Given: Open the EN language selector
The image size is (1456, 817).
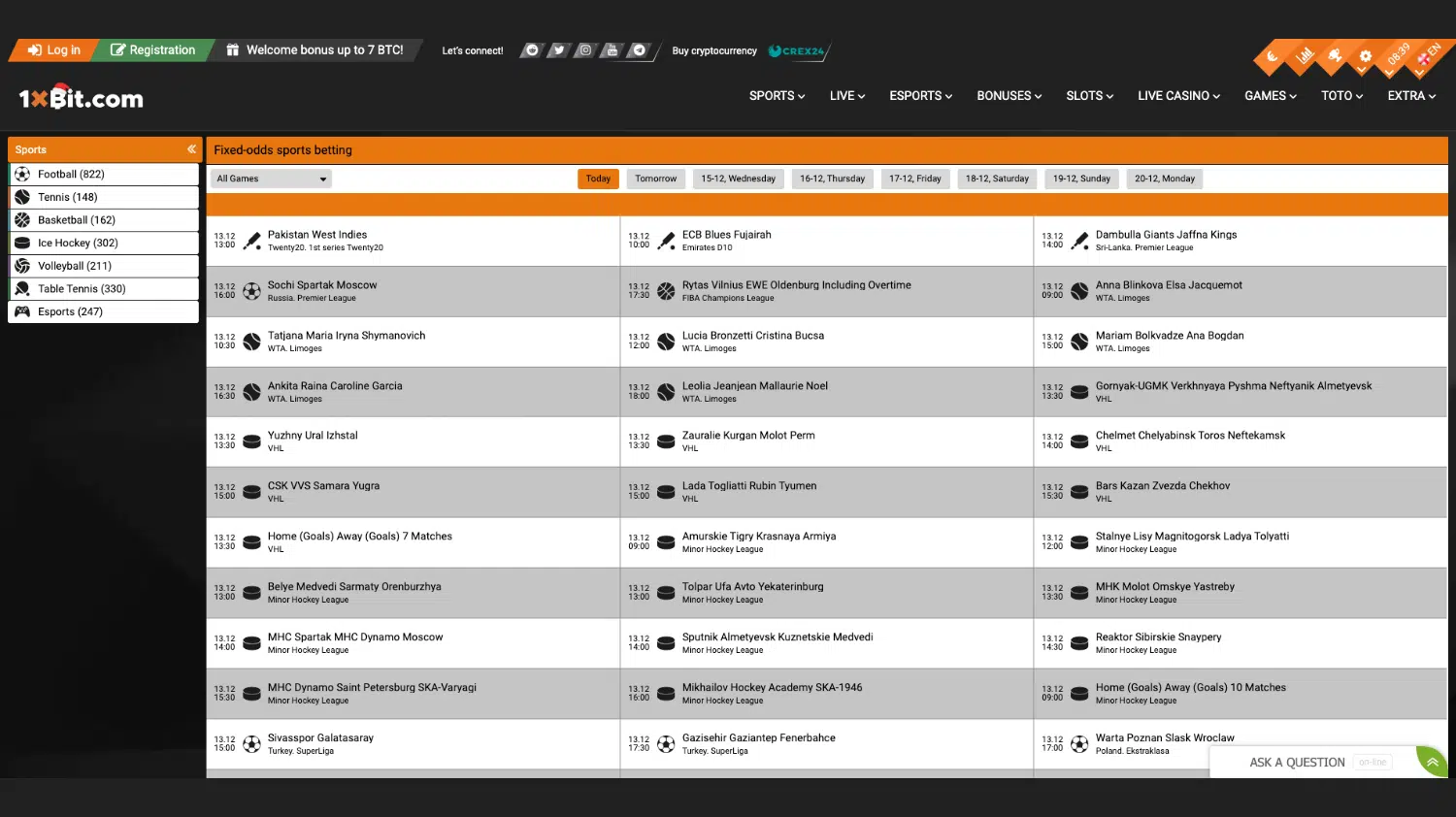Looking at the screenshot, I should (1428, 54).
